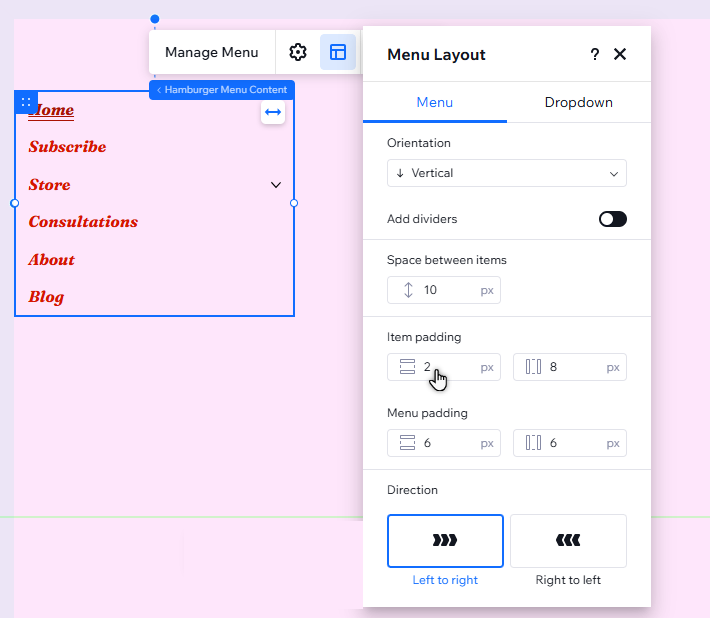
Task: Click the Subscribe menu item
Action: [x=67, y=147]
